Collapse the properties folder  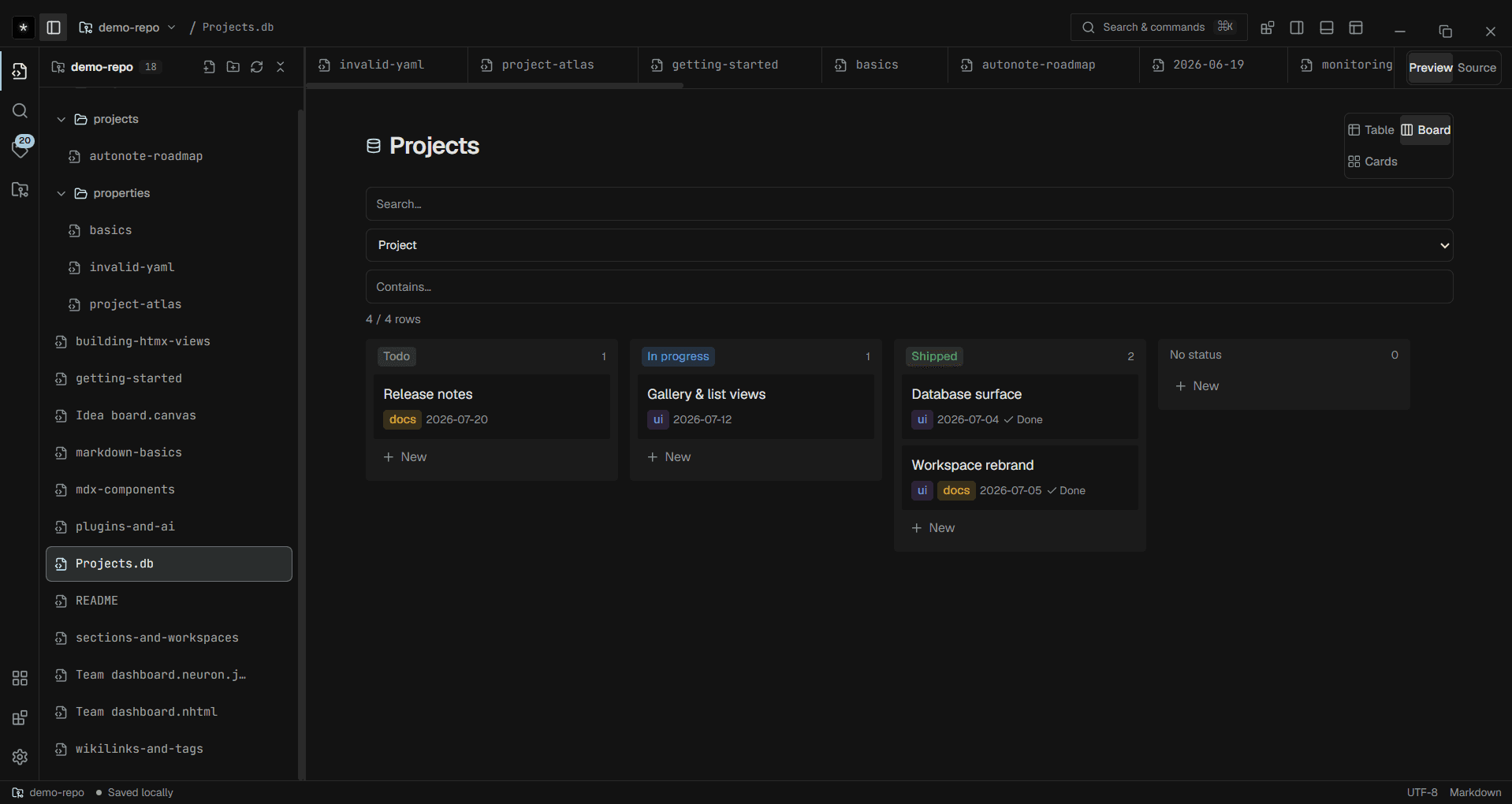pyautogui.click(x=61, y=194)
